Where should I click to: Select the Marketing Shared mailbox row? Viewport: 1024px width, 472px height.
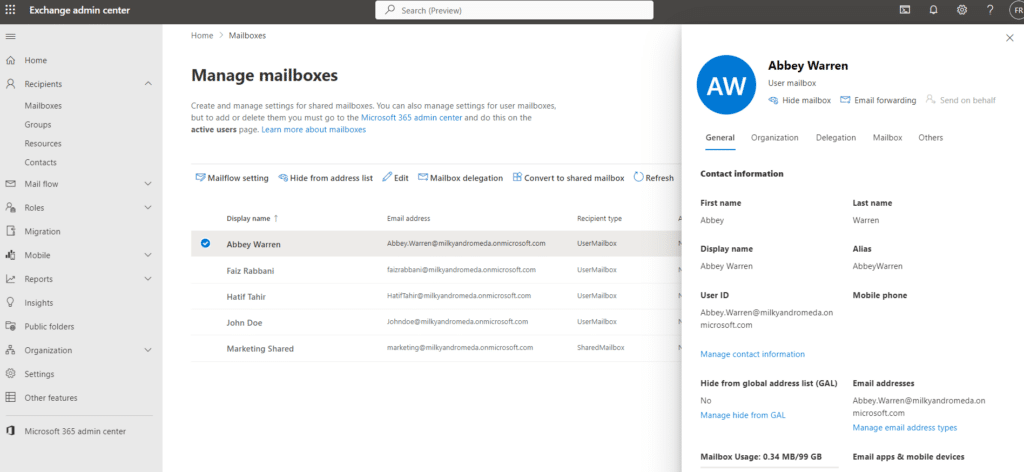pyautogui.click(x=436, y=348)
